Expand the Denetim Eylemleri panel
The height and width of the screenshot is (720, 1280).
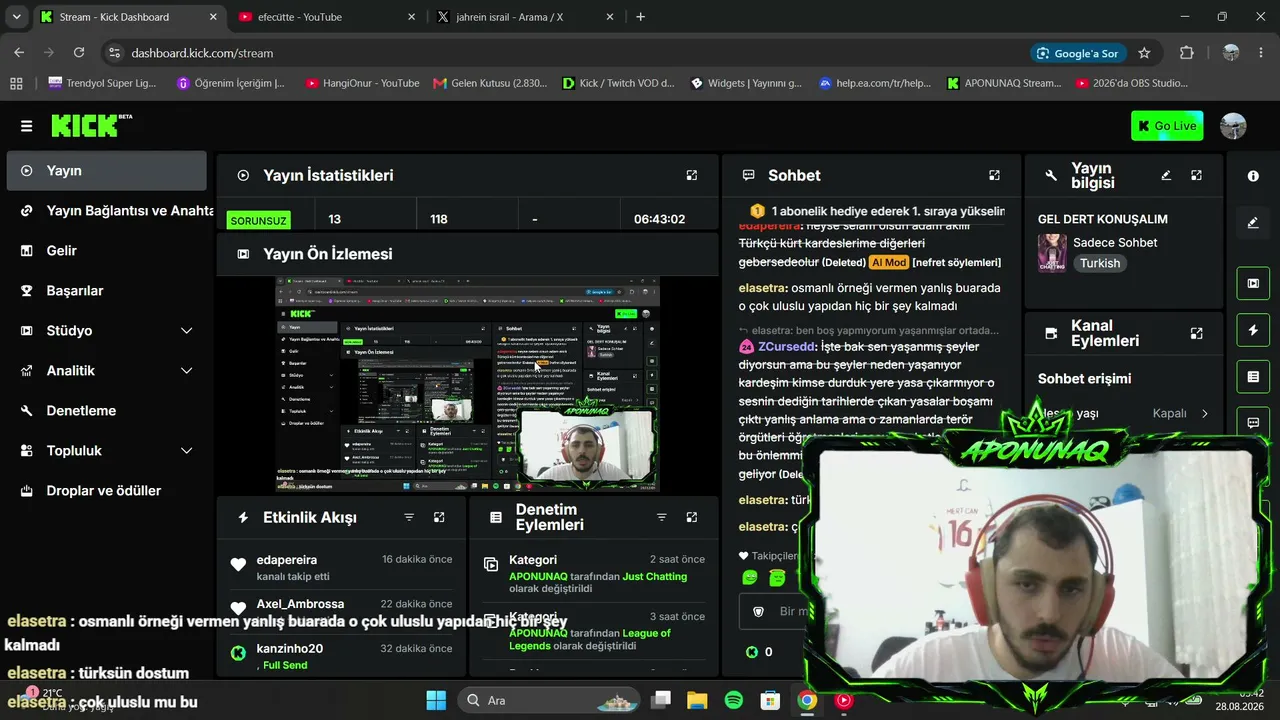pyautogui.click(x=691, y=517)
